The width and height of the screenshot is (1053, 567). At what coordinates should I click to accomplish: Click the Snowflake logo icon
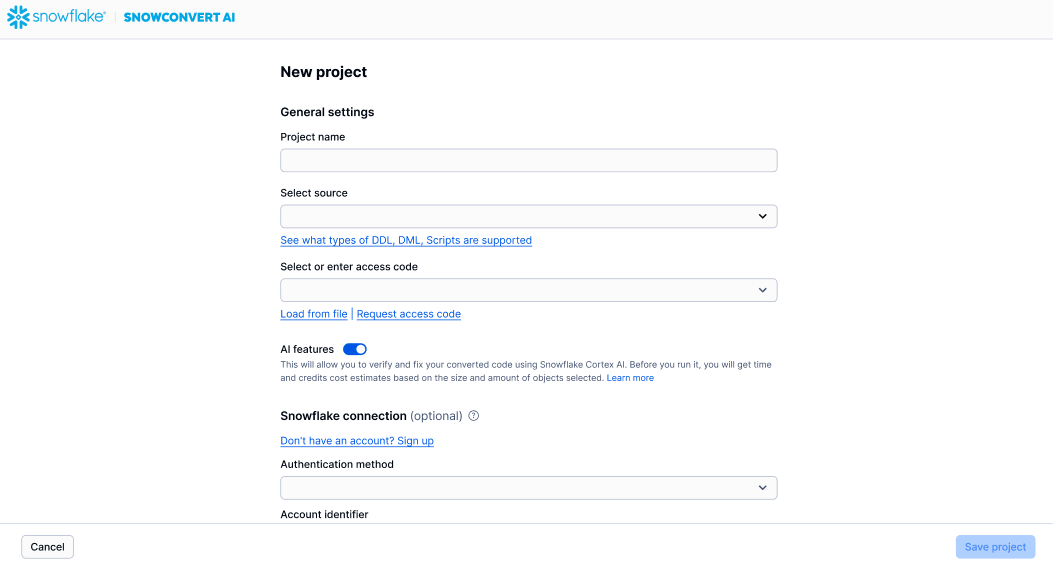pyautogui.click(x=18, y=17)
